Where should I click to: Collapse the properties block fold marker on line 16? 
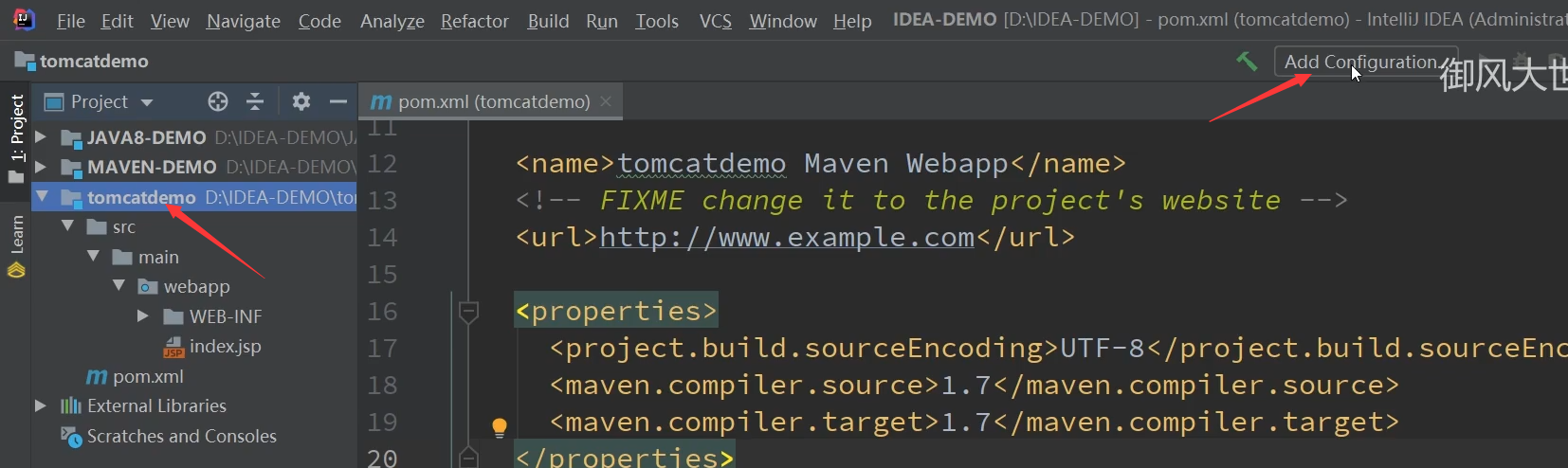click(468, 311)
